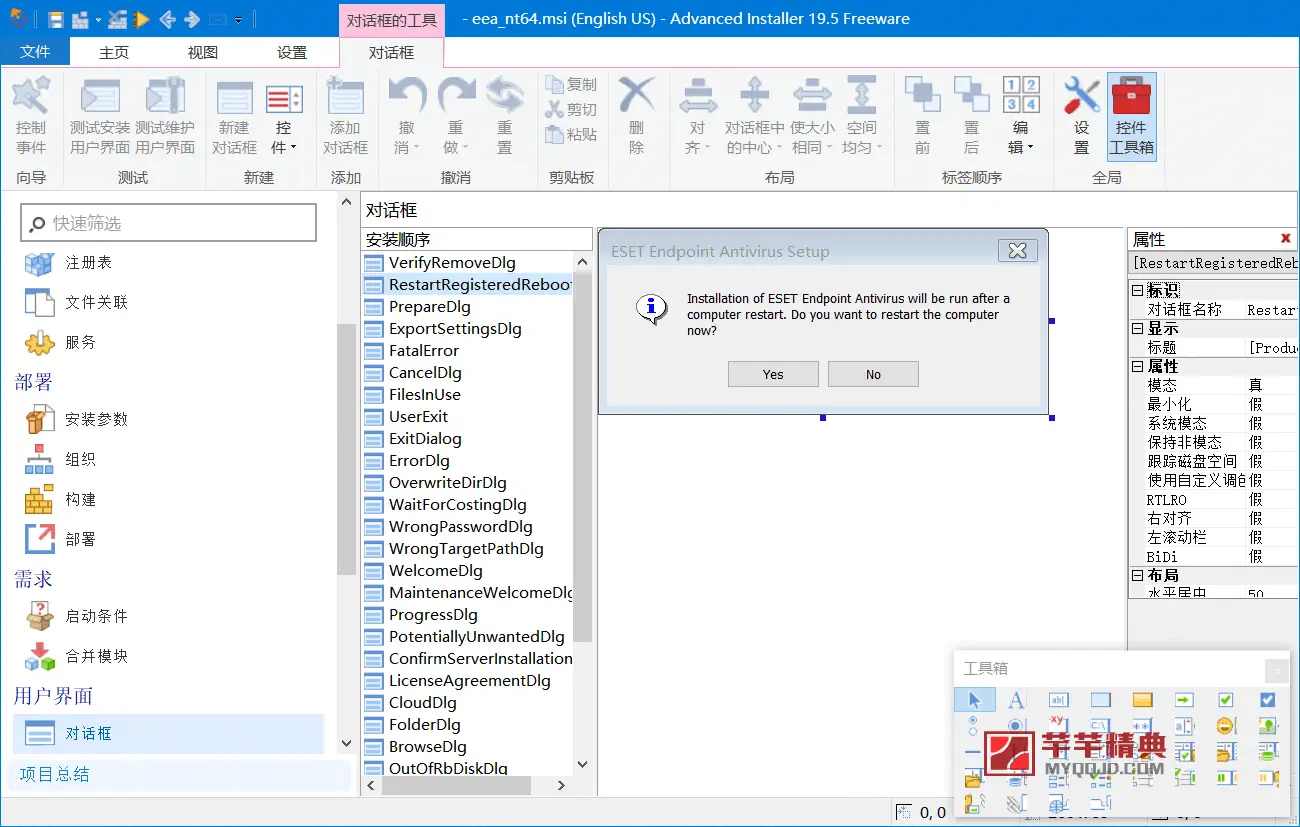This screenshot has height=827, width=1300.
Task: Switch to the 视图 ribbon tab
Action: pos(202,52)
